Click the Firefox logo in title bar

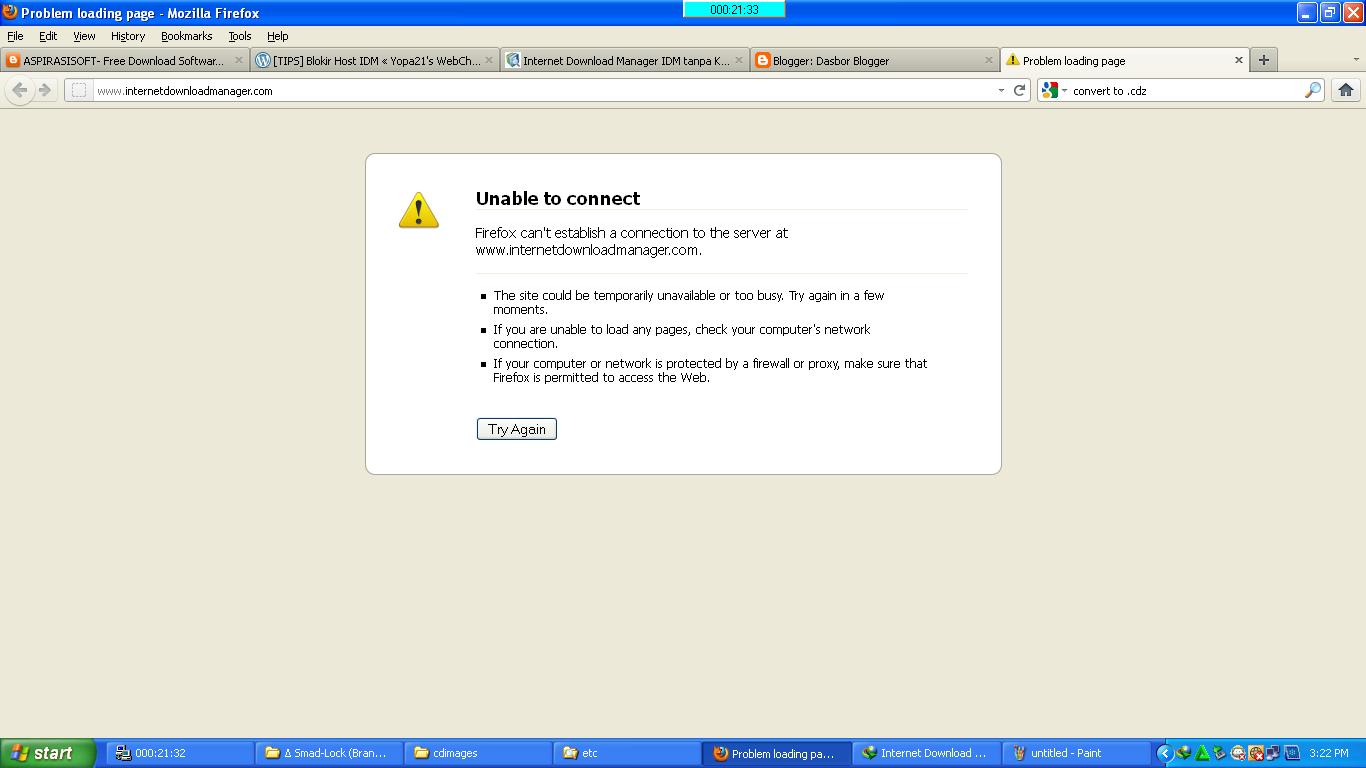(x=10, y=12)
